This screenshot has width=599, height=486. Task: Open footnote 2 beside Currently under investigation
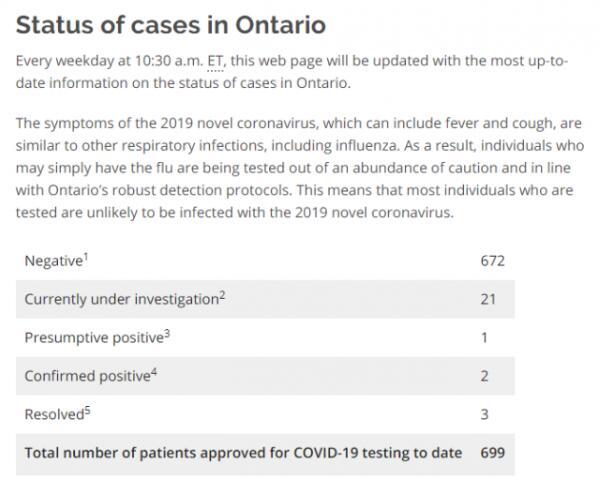tap(222, 295)
